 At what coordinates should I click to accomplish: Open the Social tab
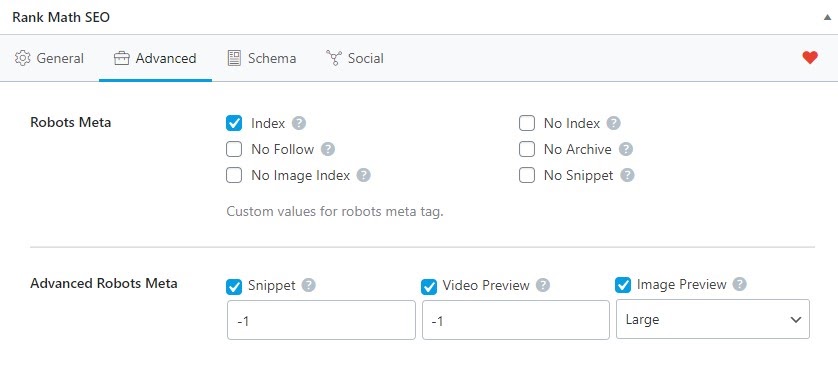(354, 58)
